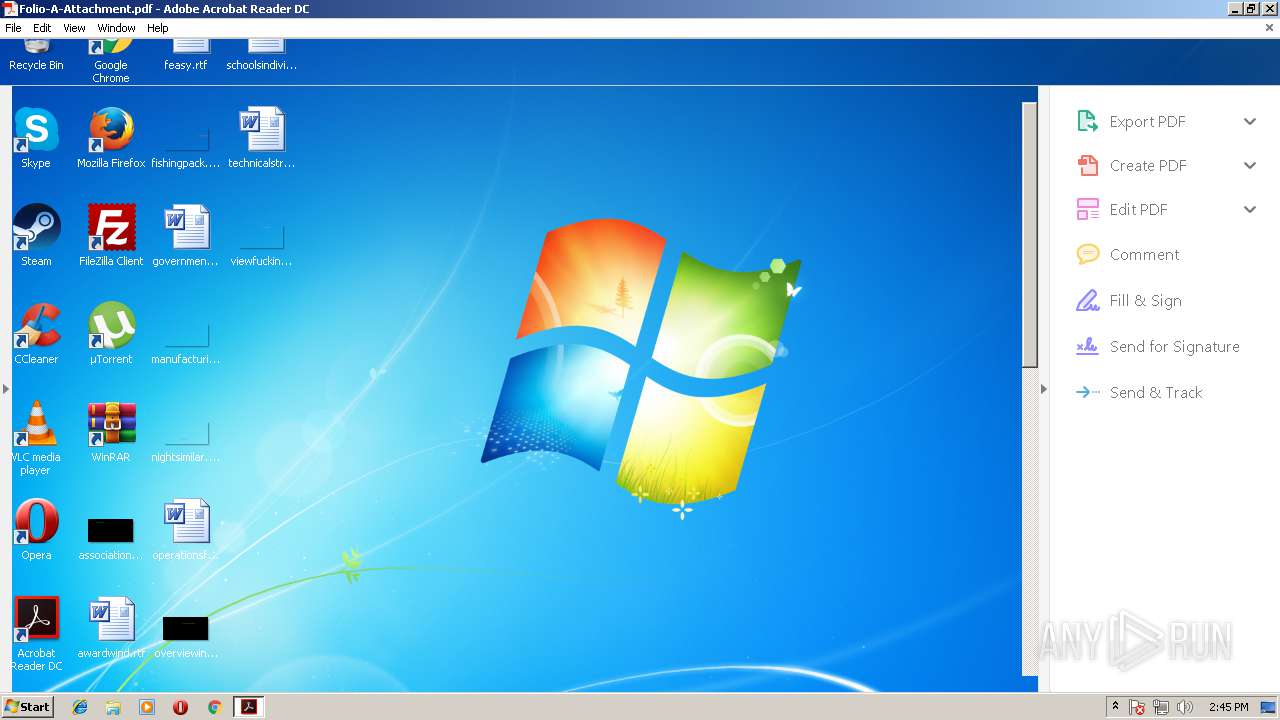Screen dimensions: 1280x720
Task: Click the volume speaker tray icon
Action: [x=1185, y=707]
